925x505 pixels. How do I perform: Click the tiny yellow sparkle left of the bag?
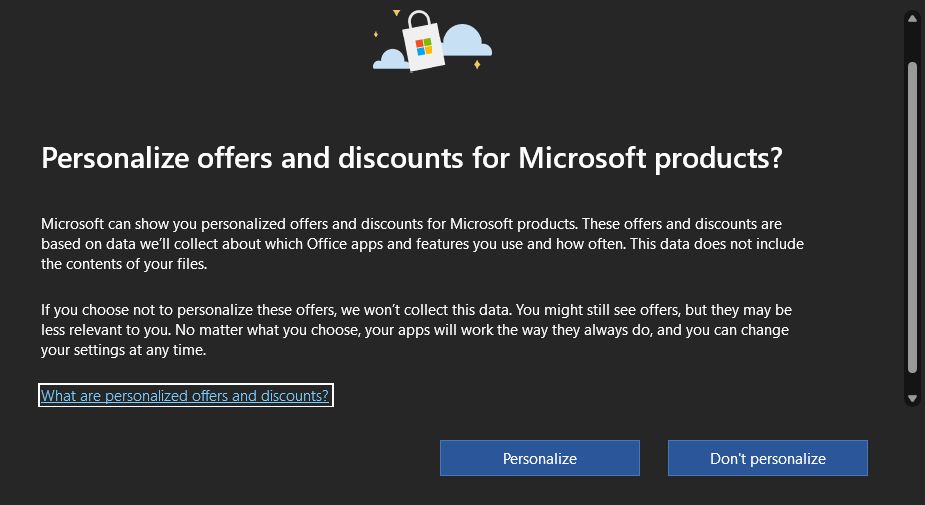376,34
